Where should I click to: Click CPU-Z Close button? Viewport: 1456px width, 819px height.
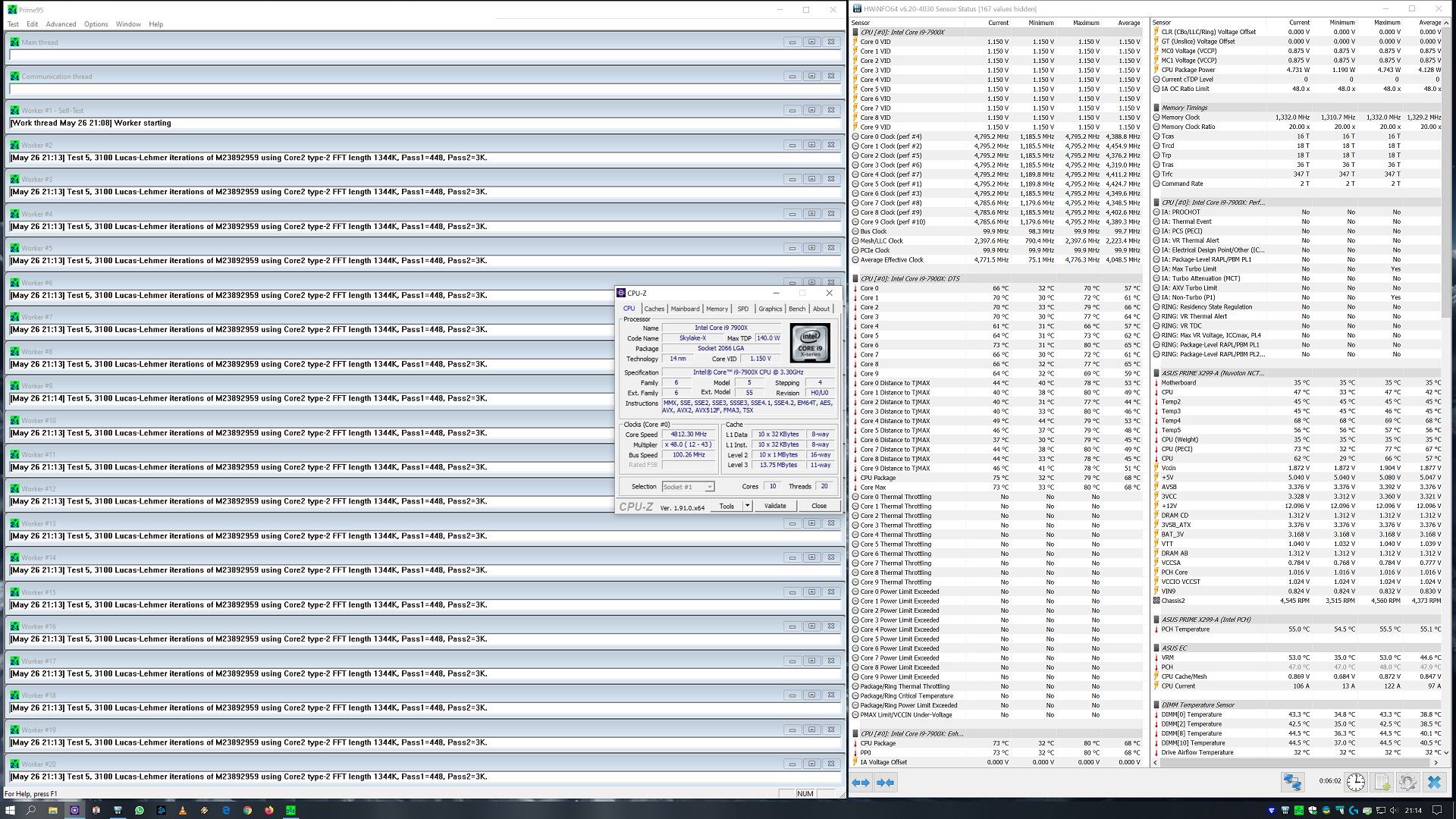pos(819,506)
